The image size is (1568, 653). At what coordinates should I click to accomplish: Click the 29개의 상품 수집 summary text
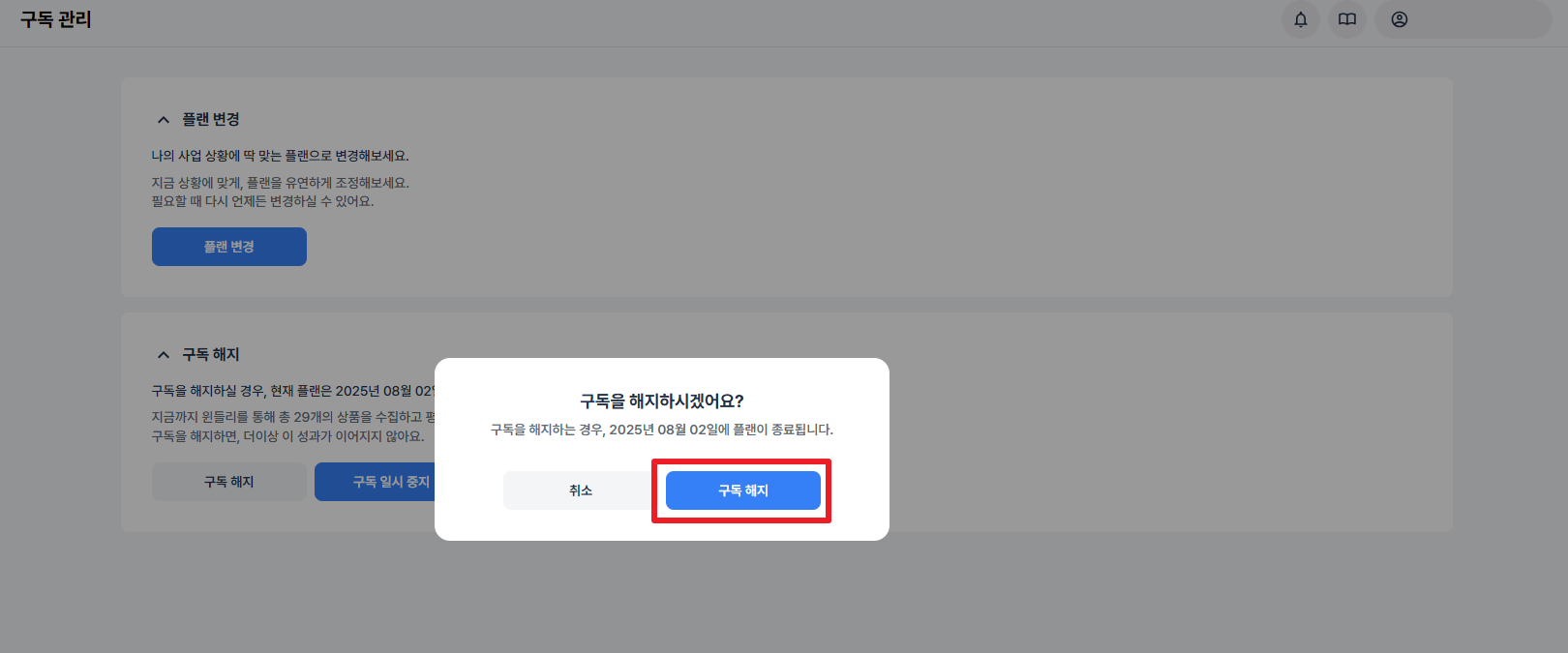pos(293,417)
